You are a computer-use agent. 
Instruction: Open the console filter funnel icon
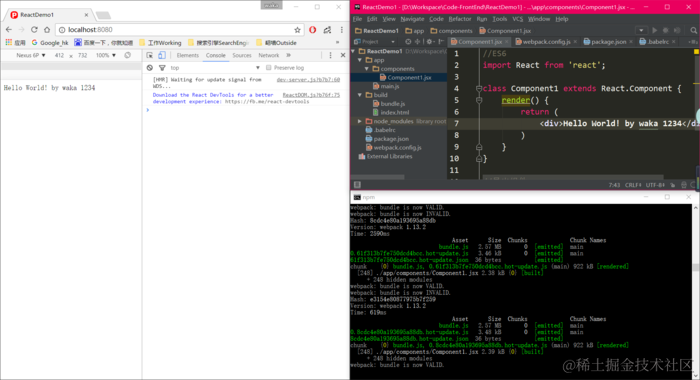(x=162, y=68)
